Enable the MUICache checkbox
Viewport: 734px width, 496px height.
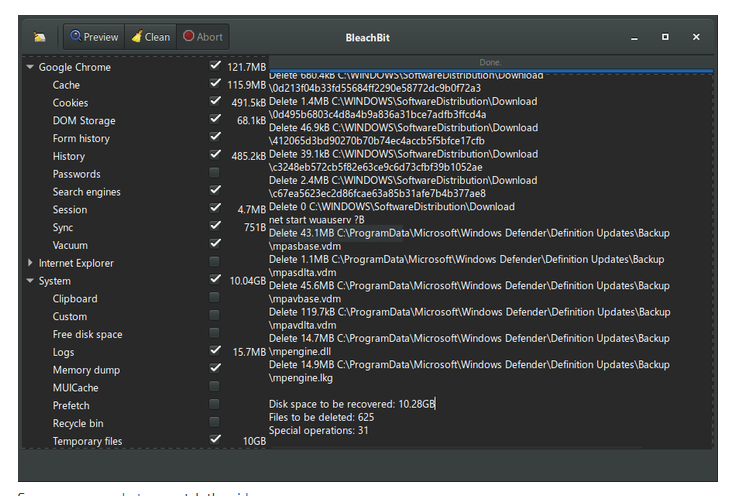[x=214, y=386]
